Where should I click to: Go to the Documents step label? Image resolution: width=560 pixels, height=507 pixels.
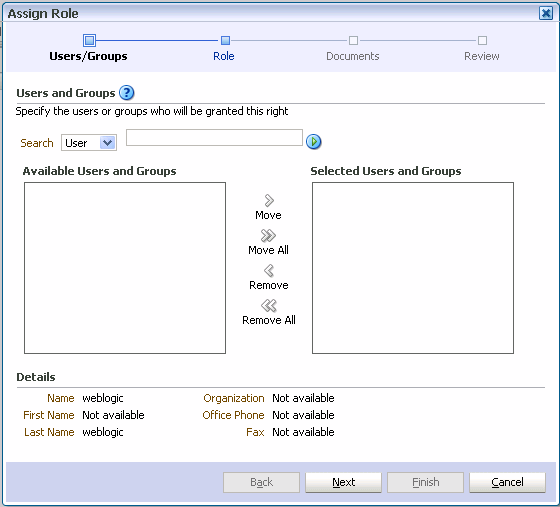pyautogui.click(x=353, y=56)
